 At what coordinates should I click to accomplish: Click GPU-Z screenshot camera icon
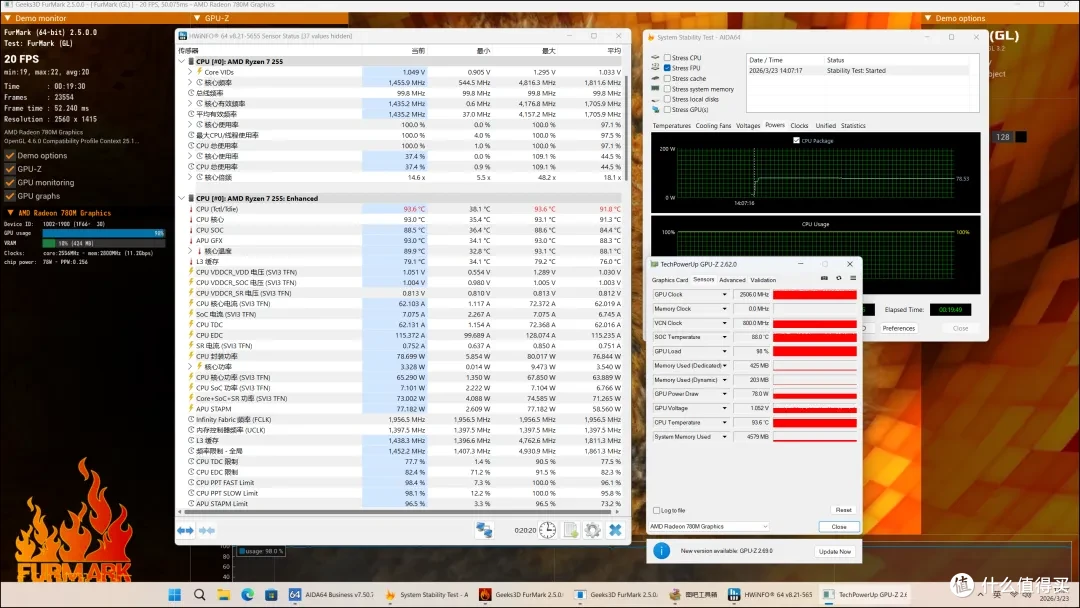click(x=824, y=278)
